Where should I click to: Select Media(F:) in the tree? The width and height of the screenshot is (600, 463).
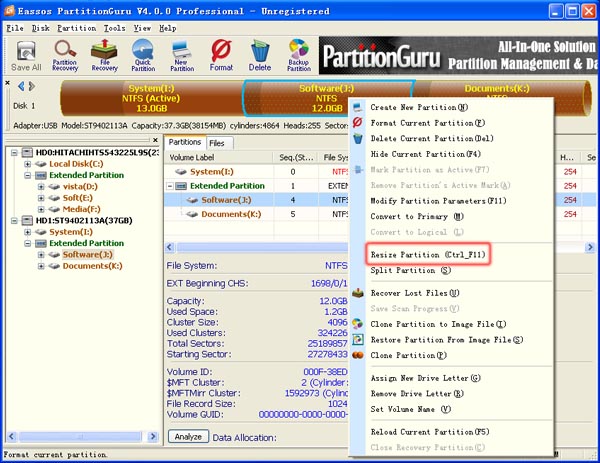tap(81, 209)
